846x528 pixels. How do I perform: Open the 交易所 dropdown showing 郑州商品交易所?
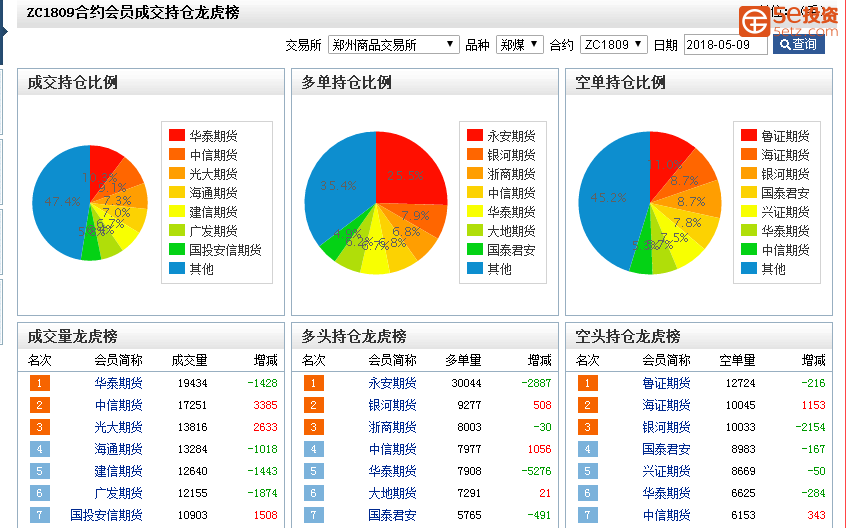pyautogui.click(x=393, y=45)
